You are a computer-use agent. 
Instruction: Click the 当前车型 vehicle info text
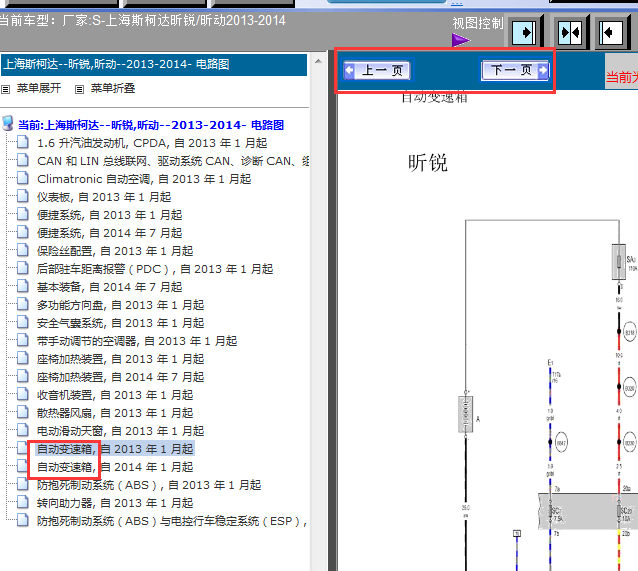pyautogui.click(x=142, y=20)
